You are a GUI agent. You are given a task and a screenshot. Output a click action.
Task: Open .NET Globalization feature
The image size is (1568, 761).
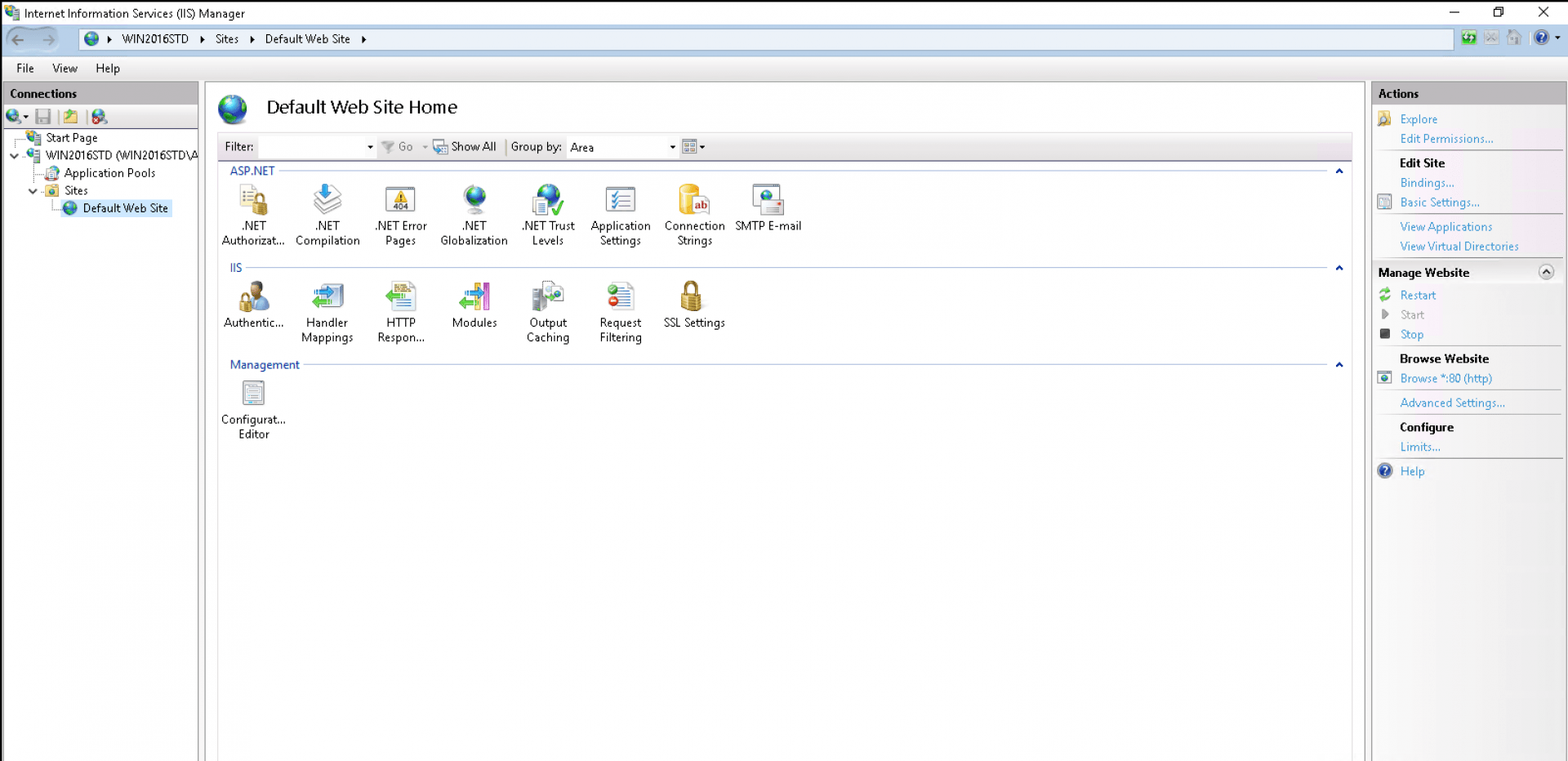(x=474, y=216)
